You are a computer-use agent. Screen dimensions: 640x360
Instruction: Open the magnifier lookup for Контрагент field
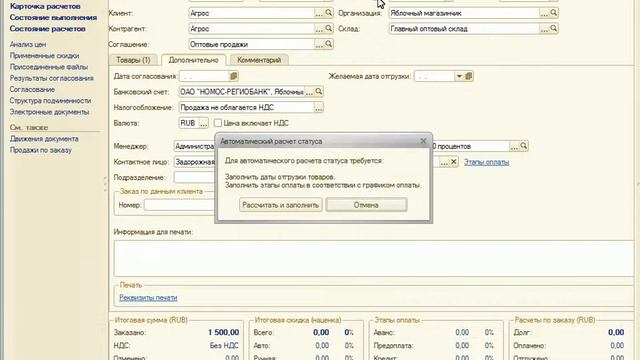pyautogui.click(x=329, y=29)
